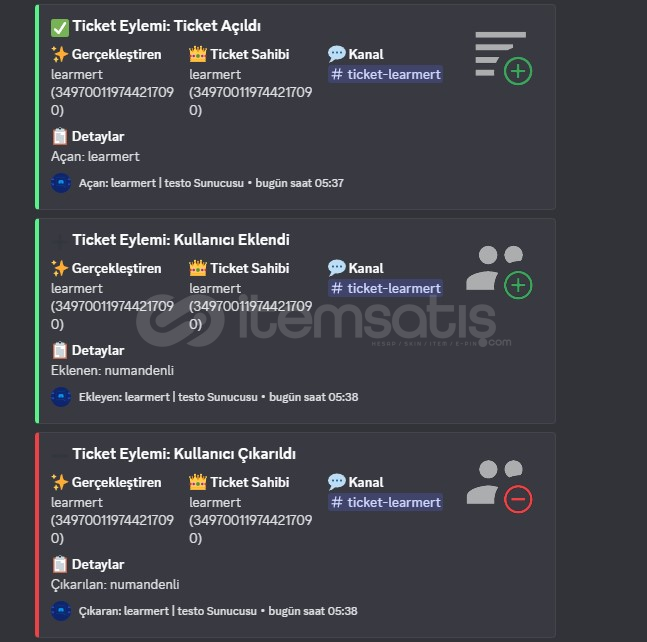The image size is (647, 642).
Task: Open the #ticket-learmert channel link in the Kullanıcı Çıkarıldı embed
Action: (x=385, y=502)
